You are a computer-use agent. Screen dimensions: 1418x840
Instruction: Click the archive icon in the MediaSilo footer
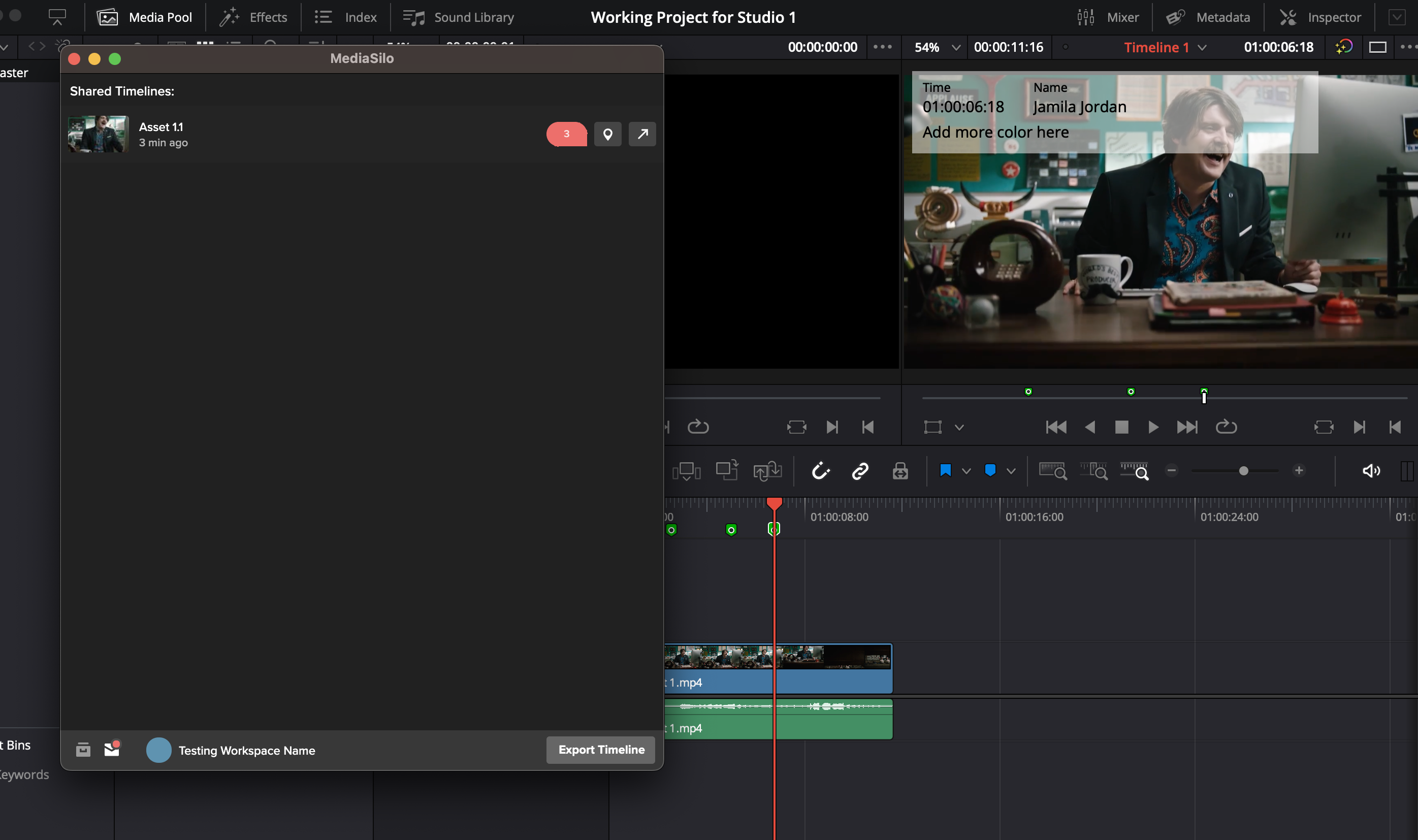(83, 749)
